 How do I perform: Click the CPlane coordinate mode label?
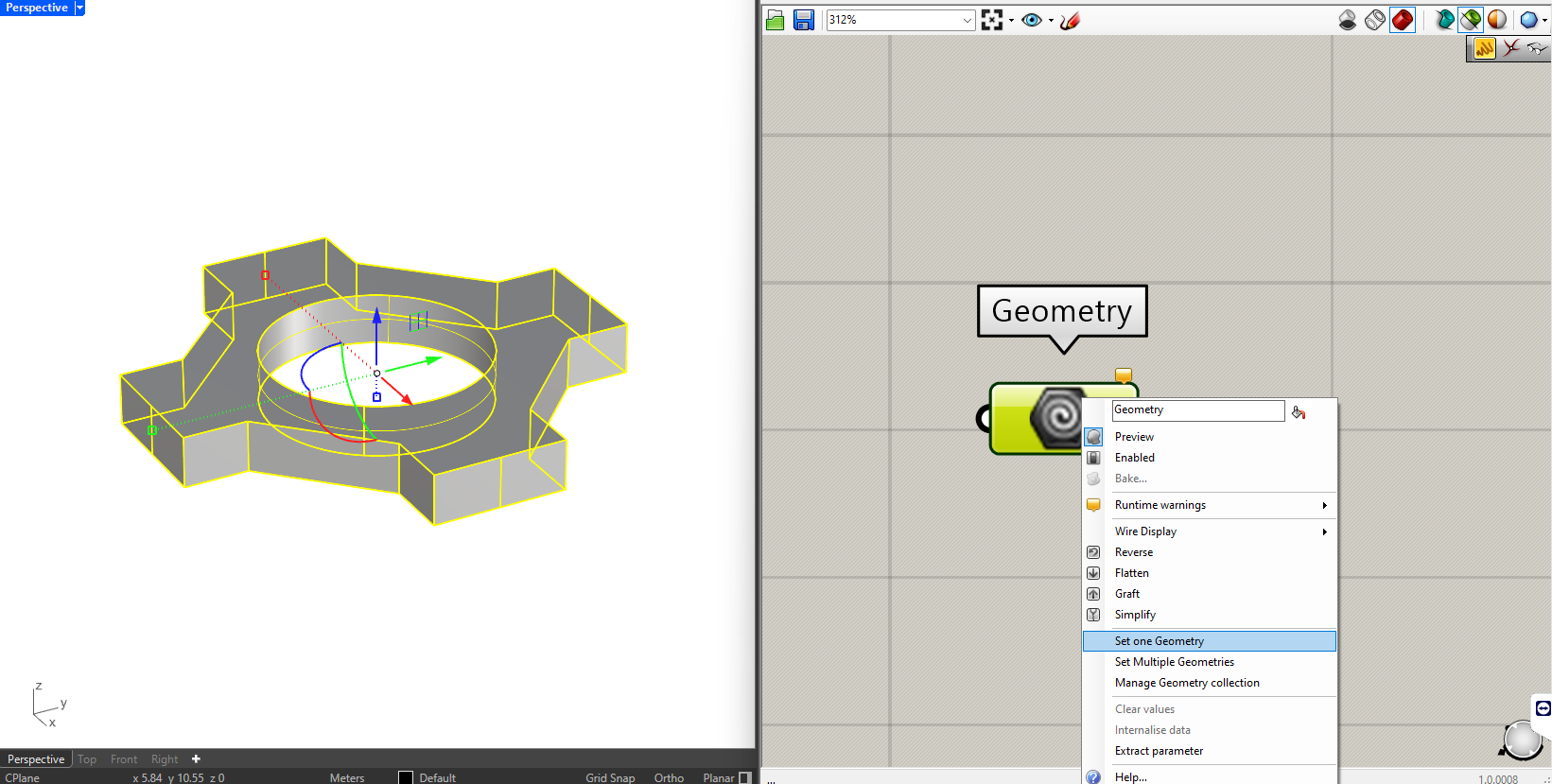click(23, 777)
